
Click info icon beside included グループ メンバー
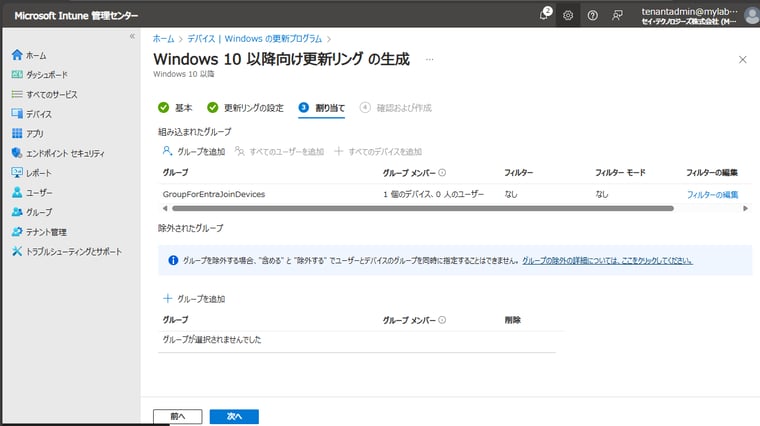point(442,173)
